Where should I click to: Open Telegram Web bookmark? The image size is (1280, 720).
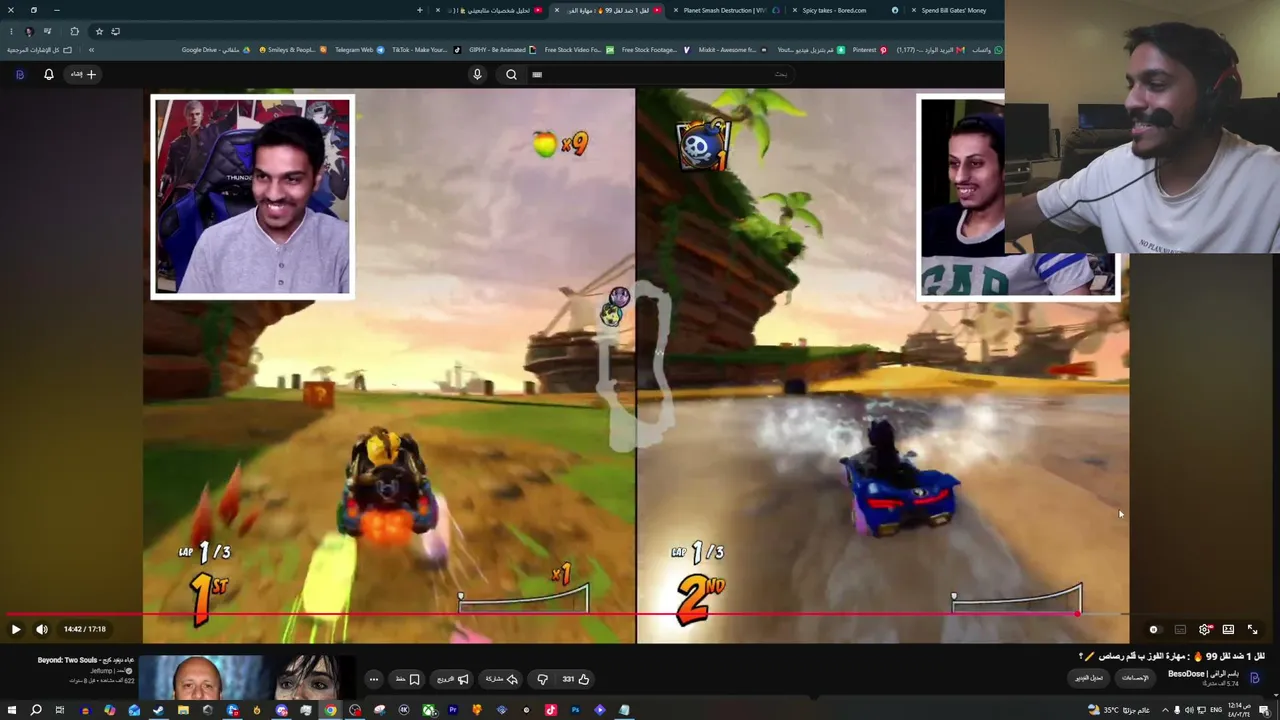tap(359, 50)
